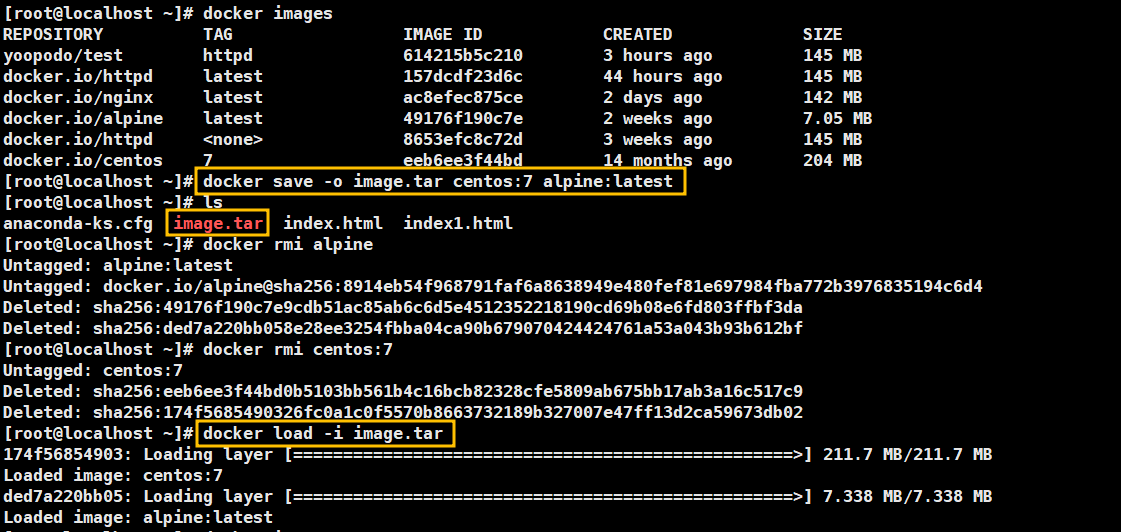Click the 7.05 MB size value

click(837, 119)
